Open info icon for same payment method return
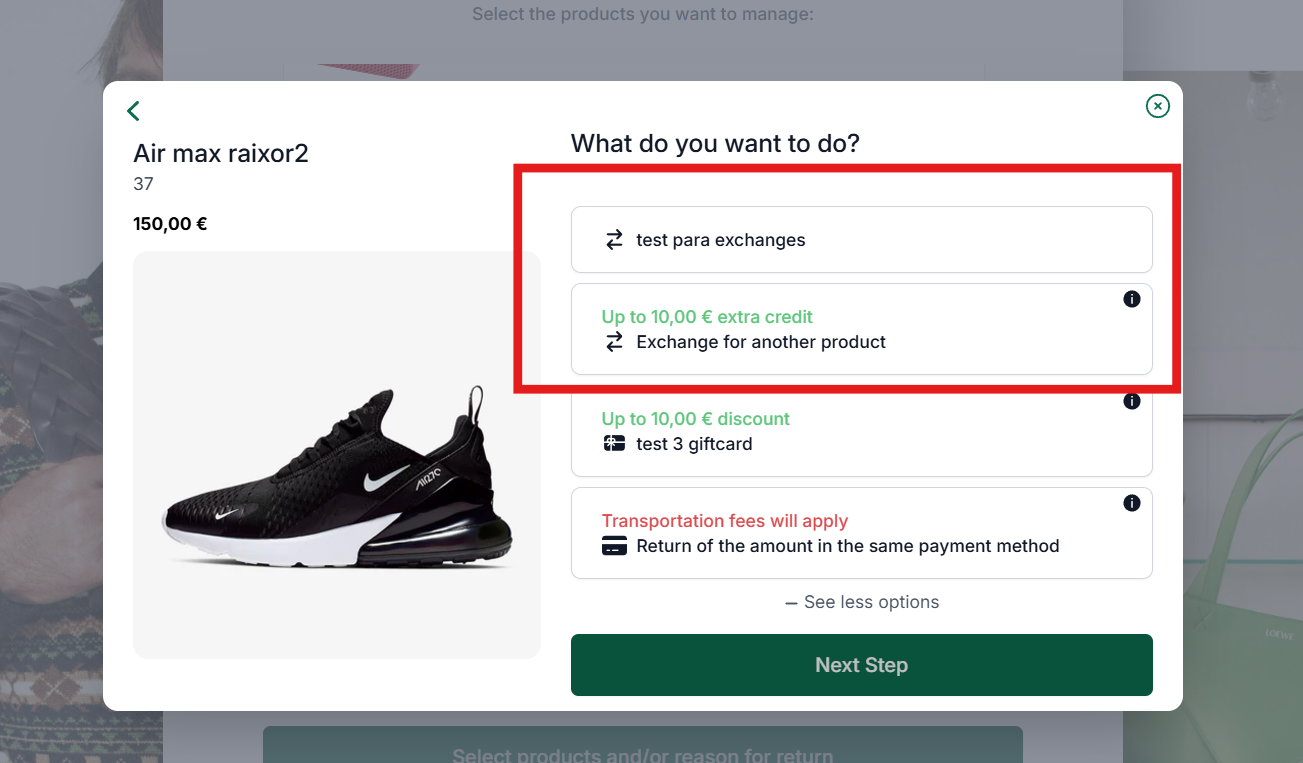The image size is (1303, 763). coord(1132,503)
